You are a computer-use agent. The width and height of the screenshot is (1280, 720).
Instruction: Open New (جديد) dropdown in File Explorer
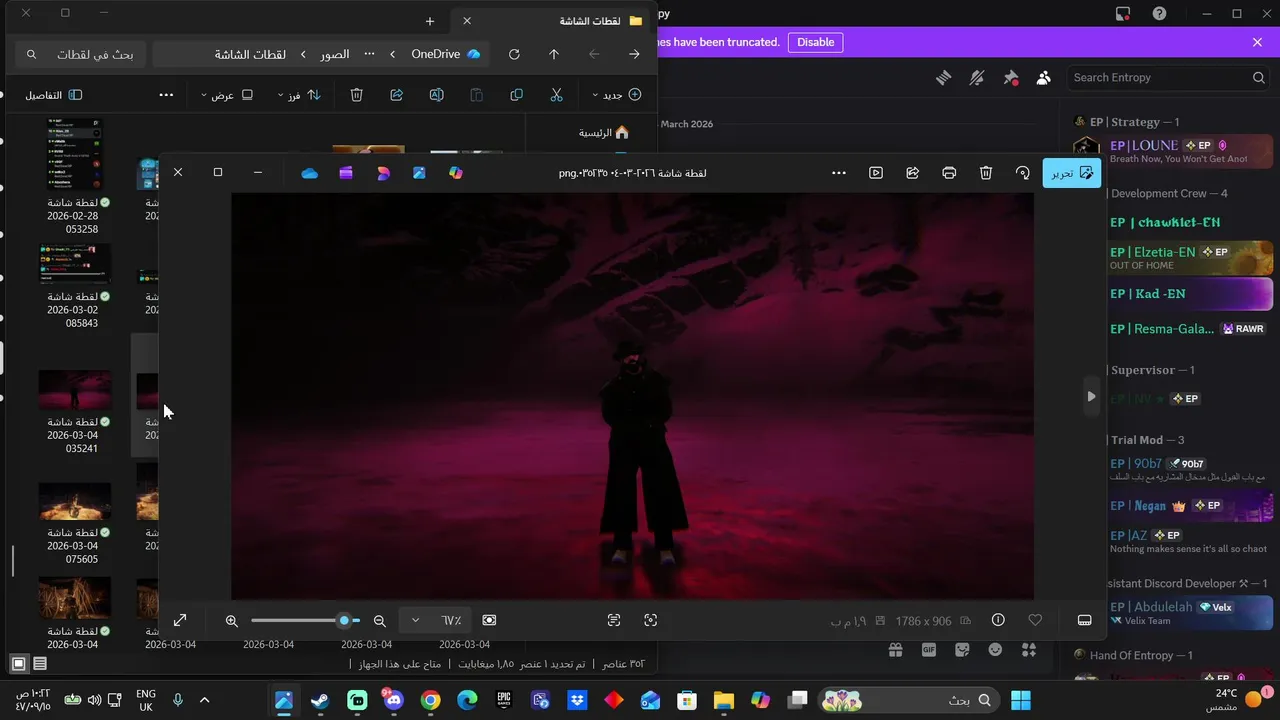(616, 95)
